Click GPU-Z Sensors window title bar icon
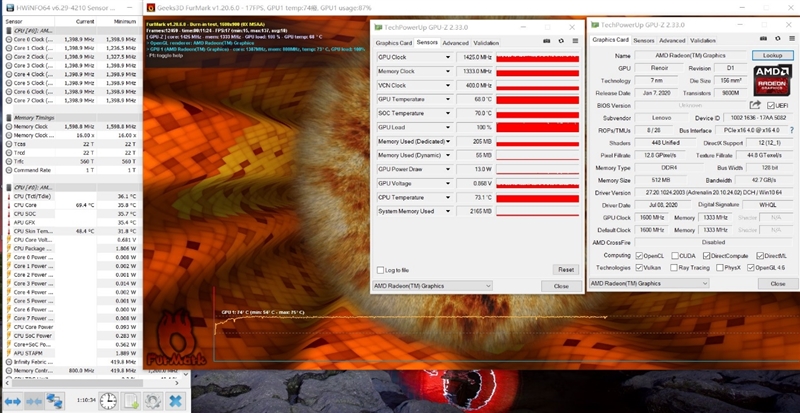Screen dimensions: 800x413 379,27
